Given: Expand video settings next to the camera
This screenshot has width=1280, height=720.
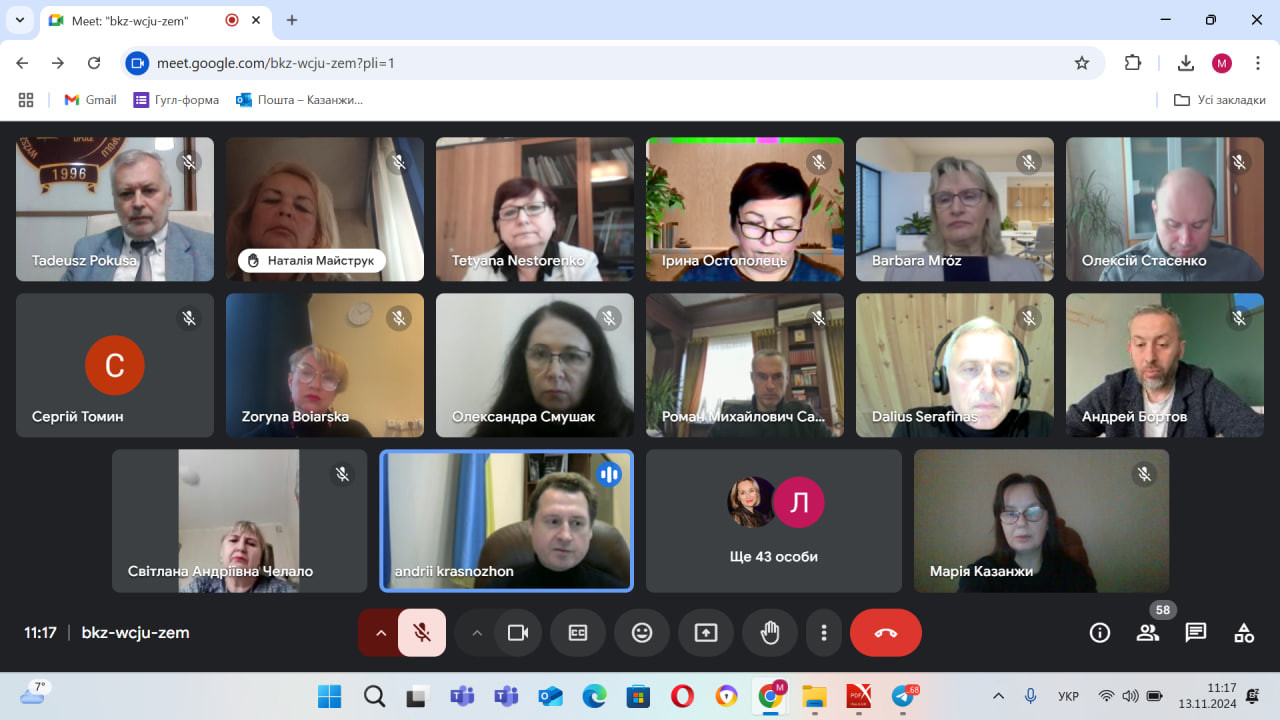Looking at the screenshot, I should coord(476,633).
